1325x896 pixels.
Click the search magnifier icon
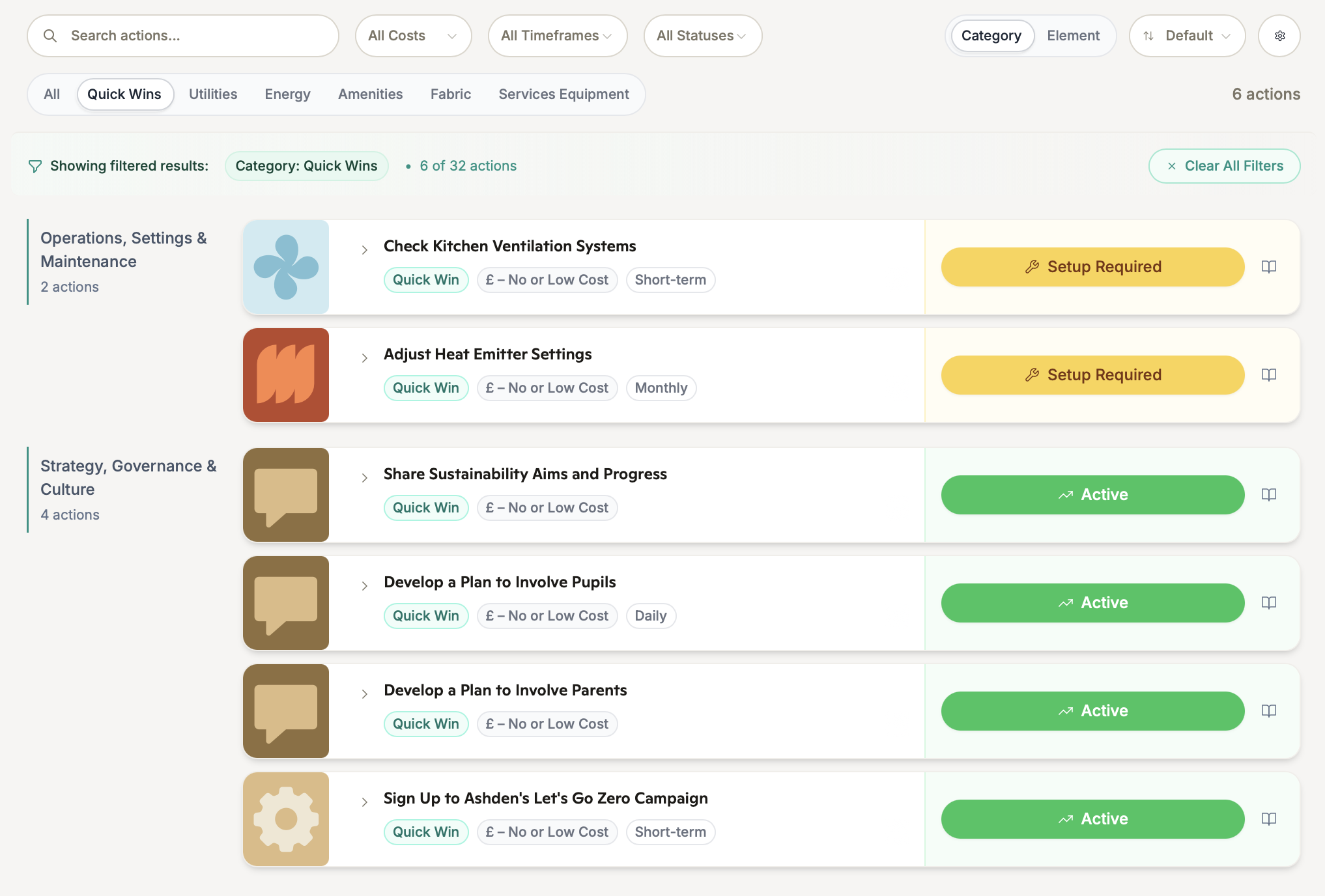tap(50, 36)
